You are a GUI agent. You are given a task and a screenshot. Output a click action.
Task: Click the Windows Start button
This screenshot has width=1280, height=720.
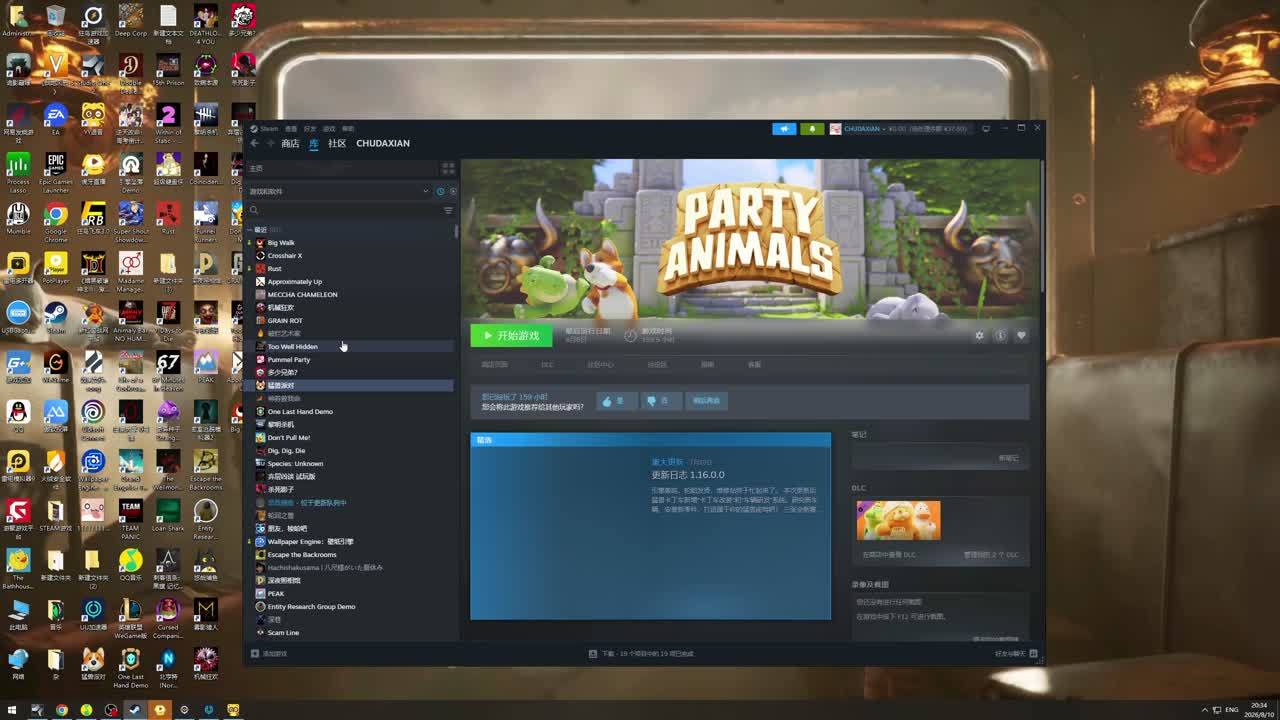[x=11, y=710]
